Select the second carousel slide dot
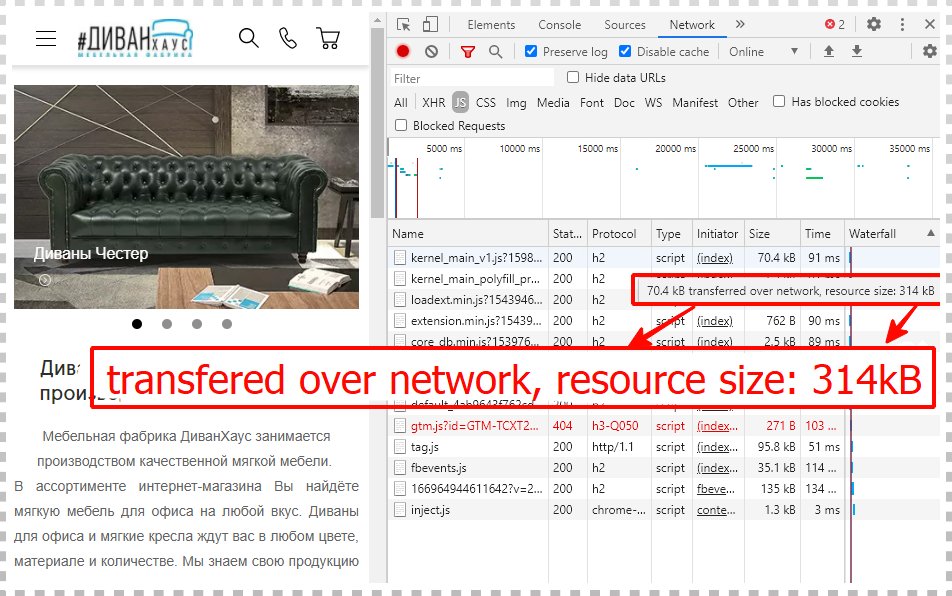Viewport: 952px width, 596px height. point(167,324)
